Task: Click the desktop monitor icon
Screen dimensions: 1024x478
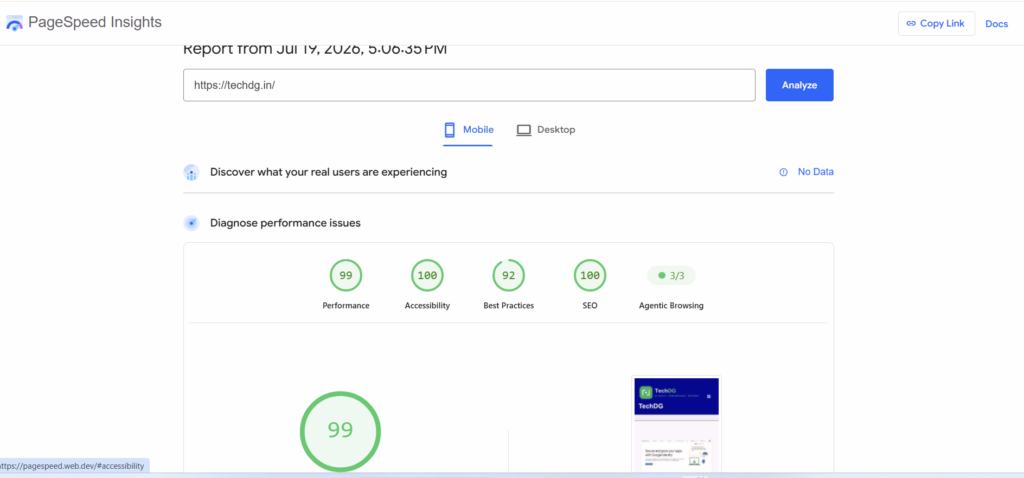Action: coord(524,130)
